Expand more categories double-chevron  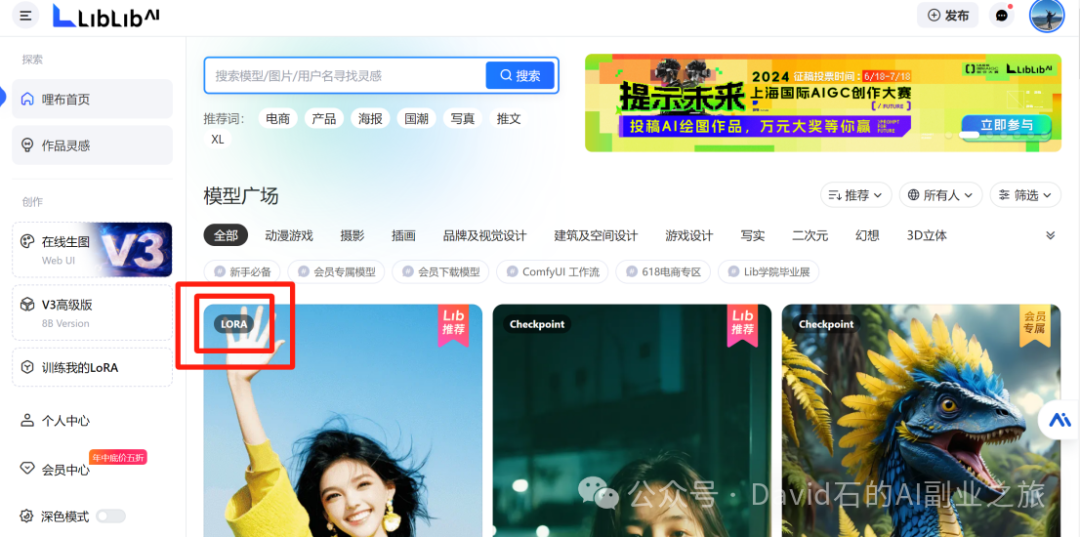(x=1050, y=235)
